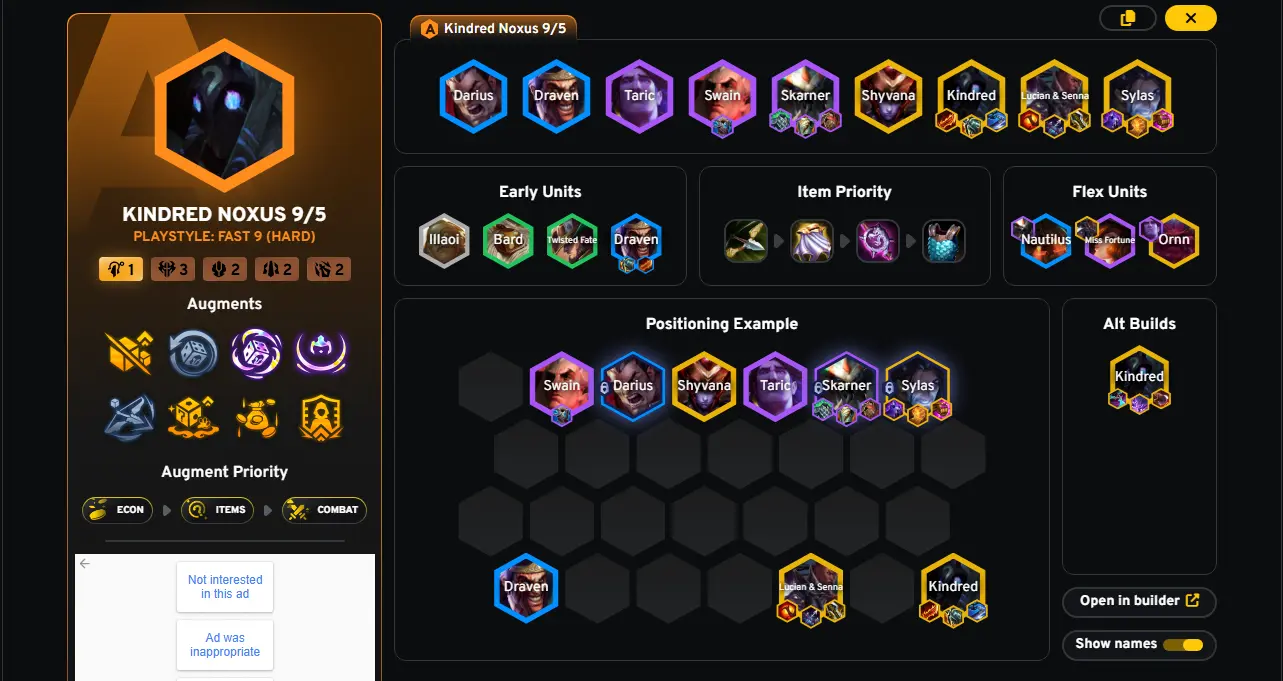Select the ECON augment priority chip
This screenshot has width=1283, height=681.
(118, 510)
